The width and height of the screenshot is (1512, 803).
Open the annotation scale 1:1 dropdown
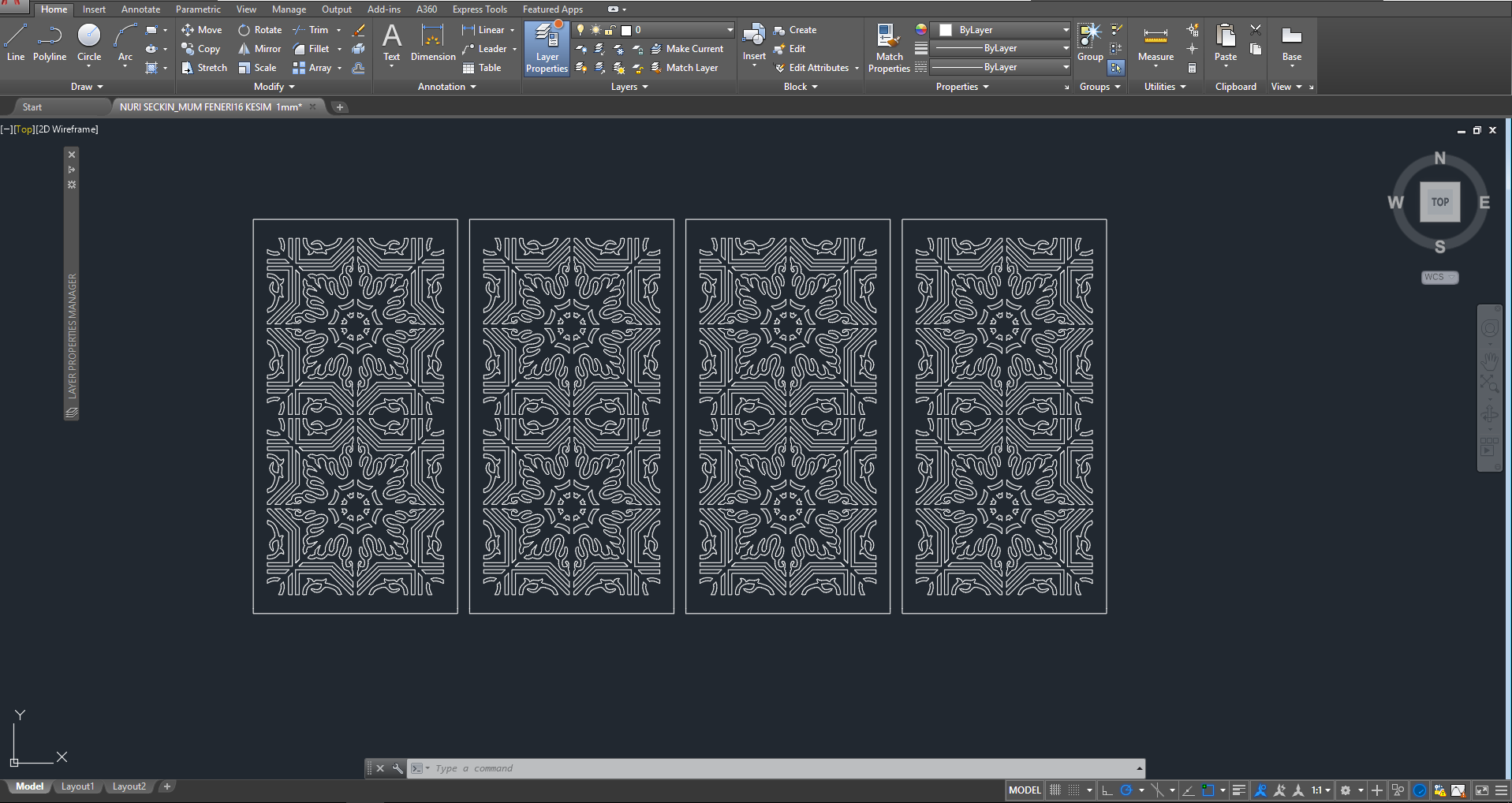coord(1321,790)
